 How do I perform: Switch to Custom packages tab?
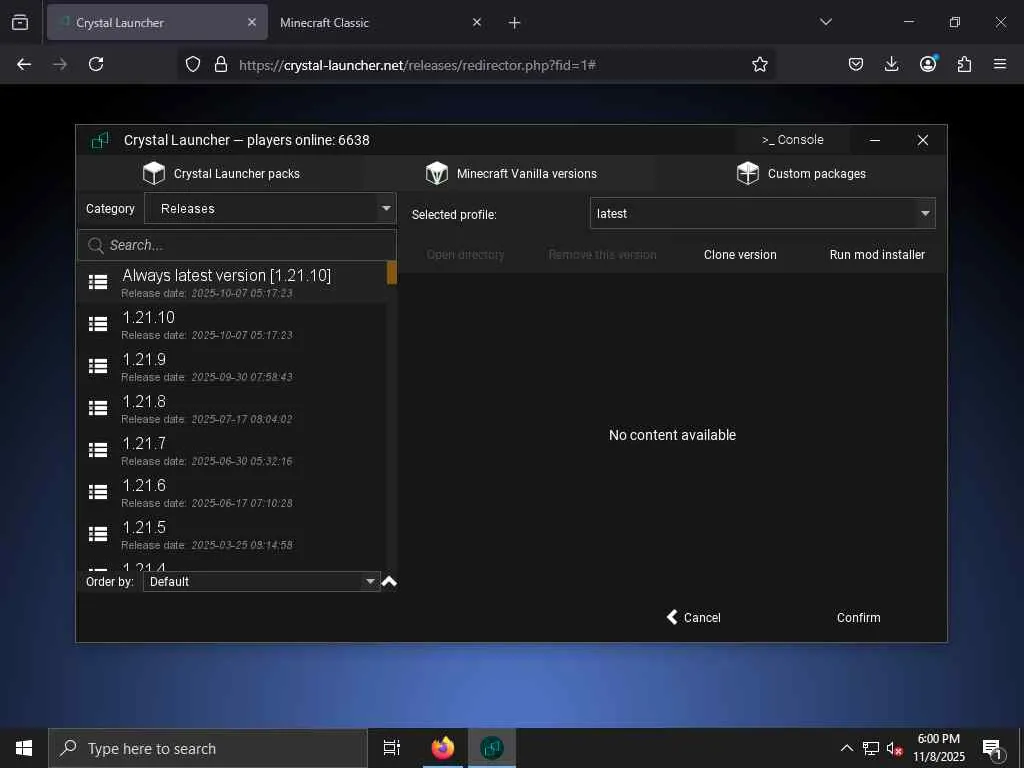[x=801, y=174]
